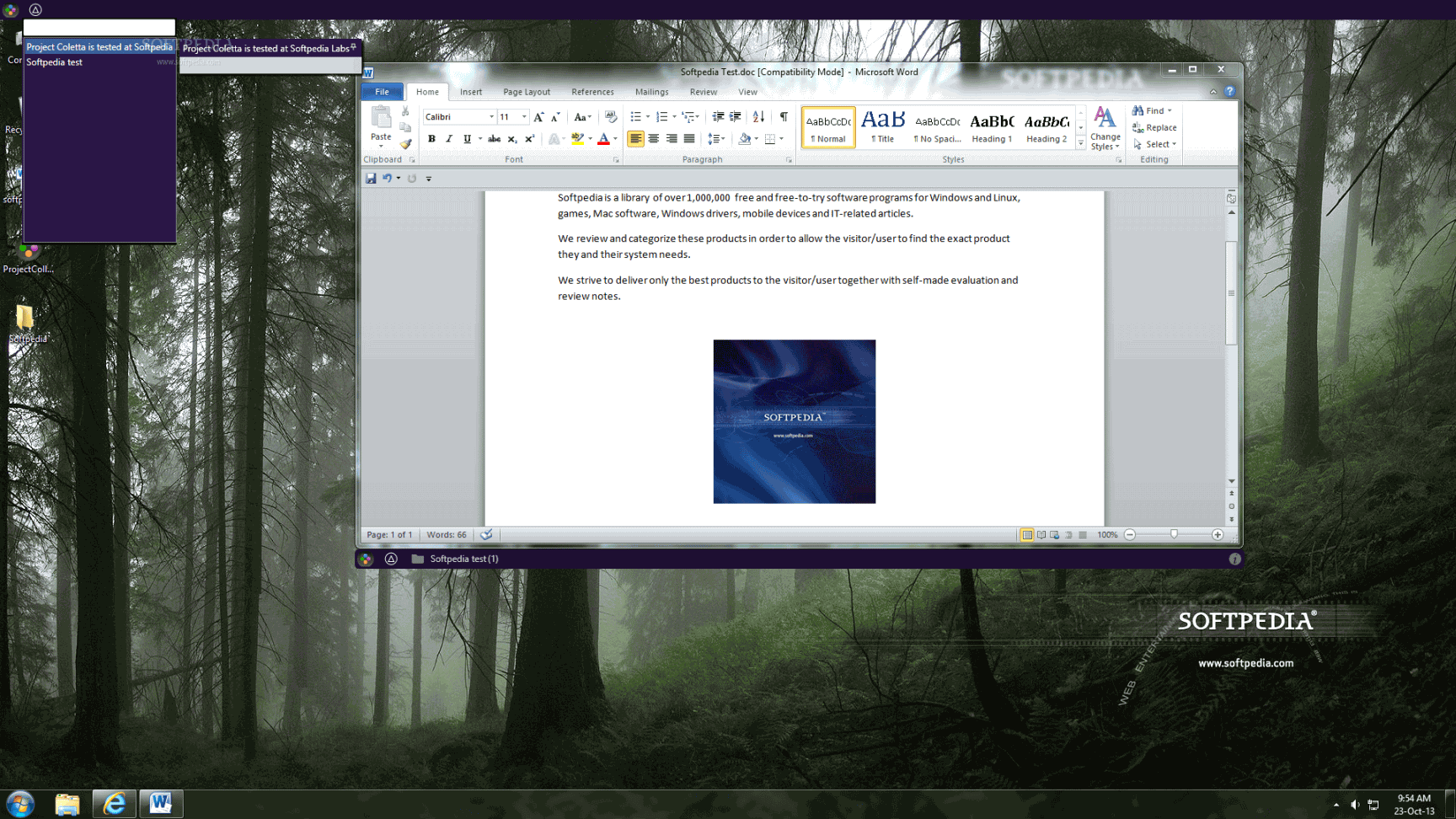Image resolution: width=1456 pixels, height=819 pixels.
Task: Click the Shrink Font icon
Action: pos(555,117)
